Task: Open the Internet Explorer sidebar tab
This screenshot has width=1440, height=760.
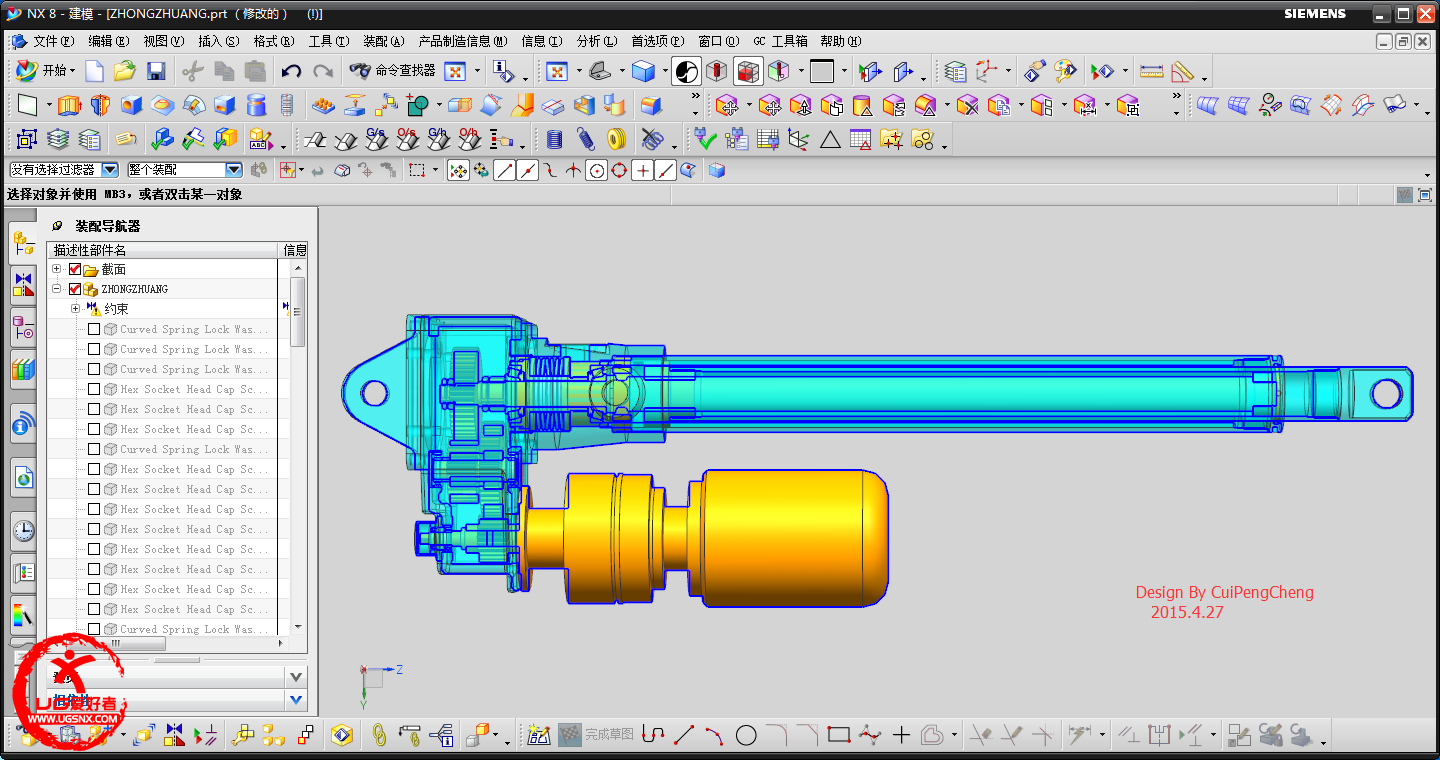Action: point(23,478)
